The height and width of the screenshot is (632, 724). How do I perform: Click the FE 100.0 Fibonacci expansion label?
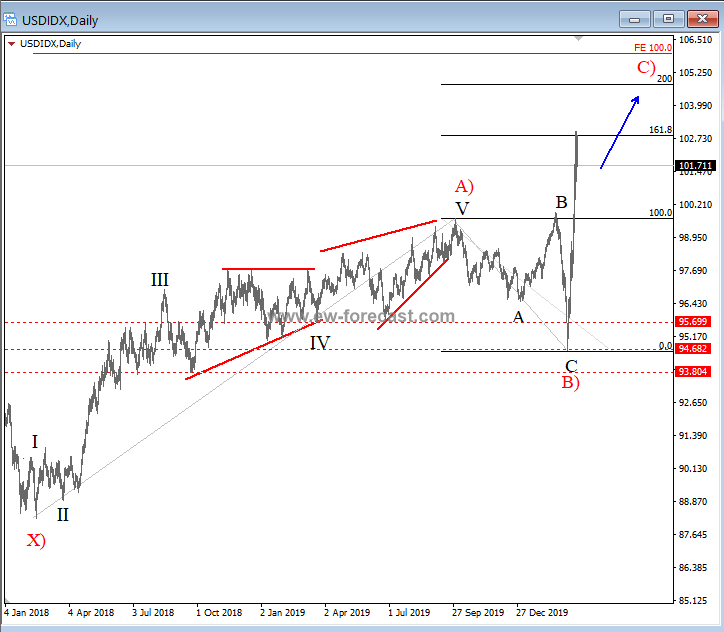[652, 47]
